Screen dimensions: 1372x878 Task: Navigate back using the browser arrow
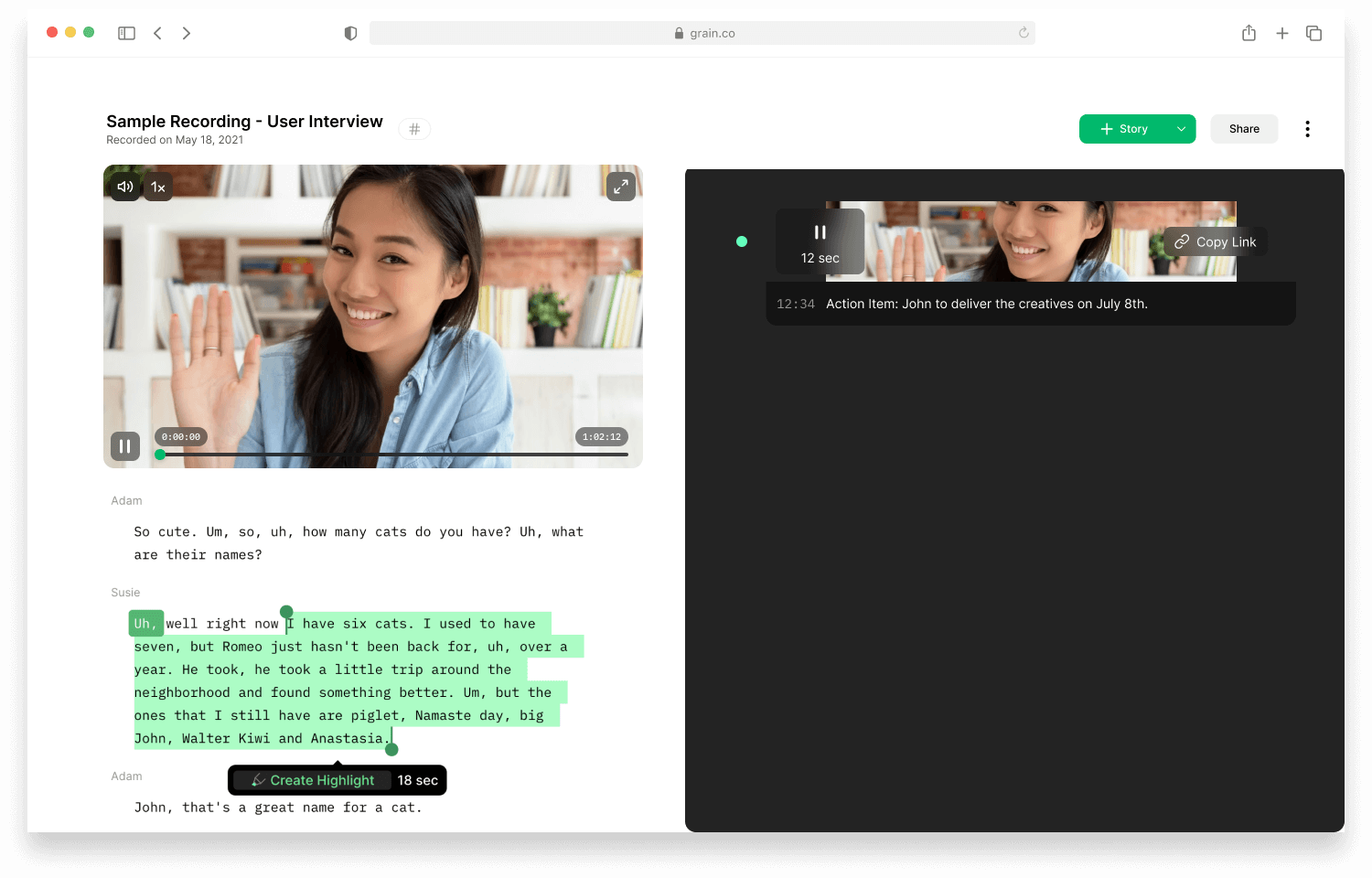pyautogui.click(x=157, y=32)
